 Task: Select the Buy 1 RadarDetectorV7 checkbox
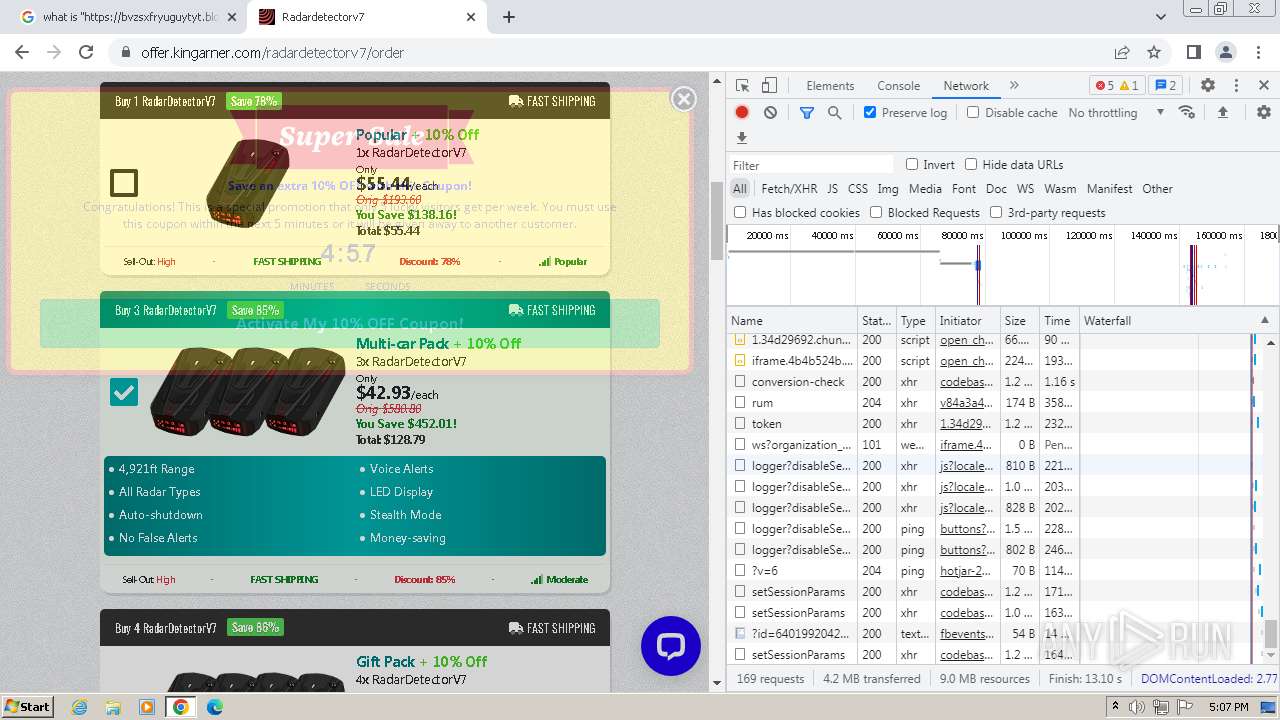click(124, 183)
